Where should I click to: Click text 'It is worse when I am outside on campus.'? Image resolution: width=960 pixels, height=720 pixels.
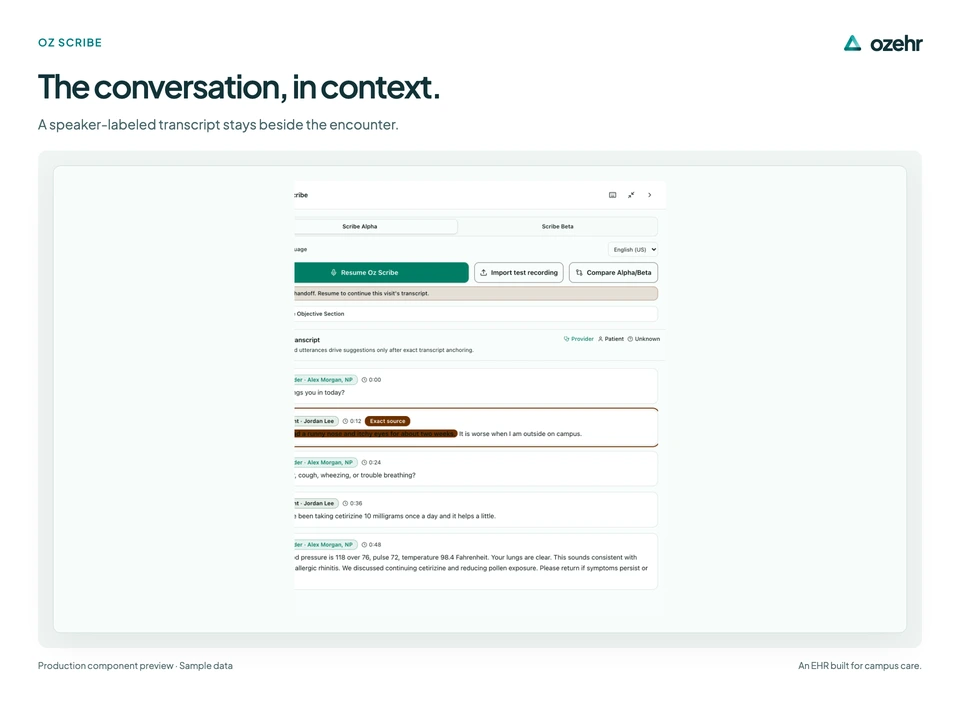tap(520, 433)
